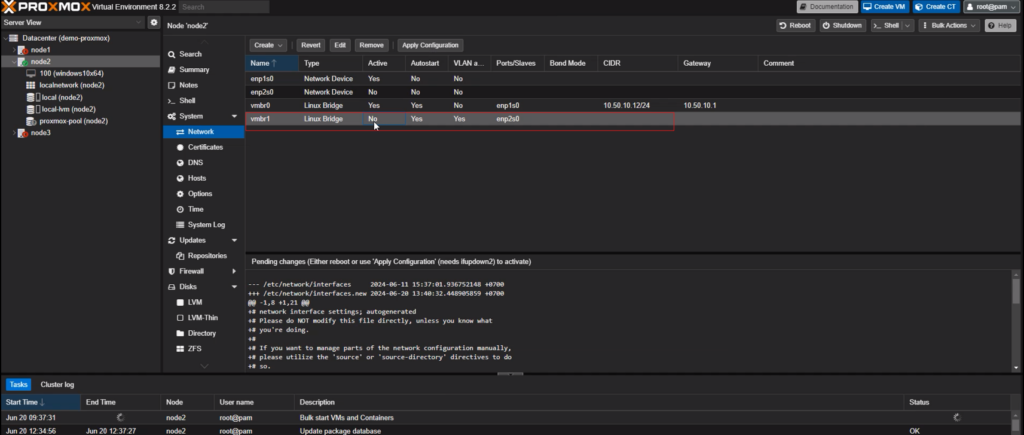Viewport: 1024px width, 435px height.
Task: Click the proxmox-pool storage icon
Action: point(32,121)
